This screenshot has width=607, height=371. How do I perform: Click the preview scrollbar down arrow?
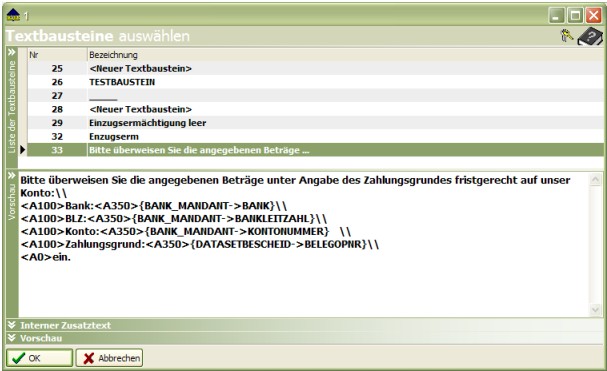[595, 309]
